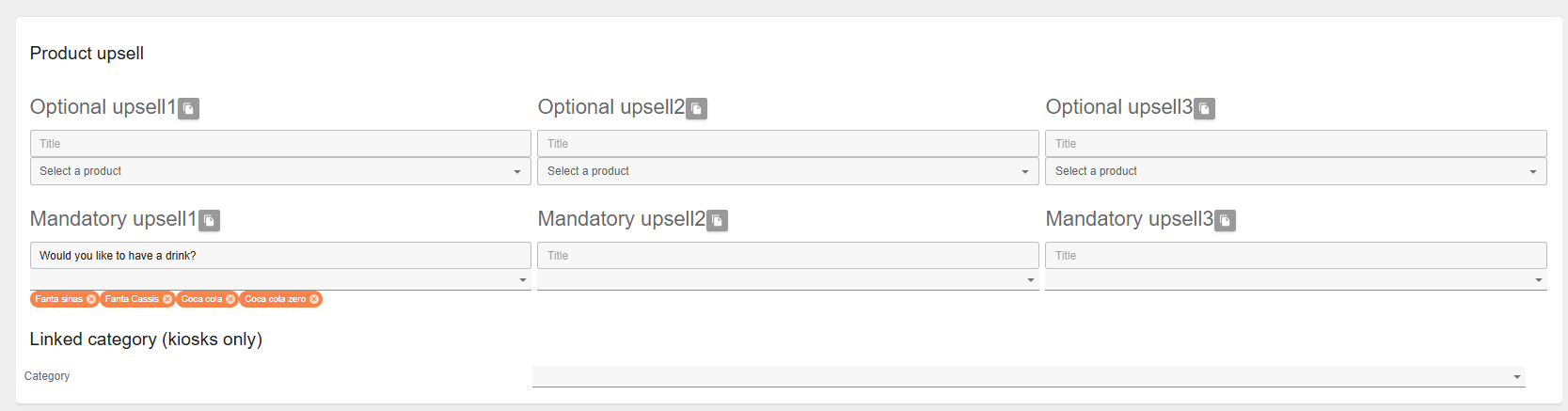
Task: Remove the Fanta Cassis tag
Action: [167, 299]
